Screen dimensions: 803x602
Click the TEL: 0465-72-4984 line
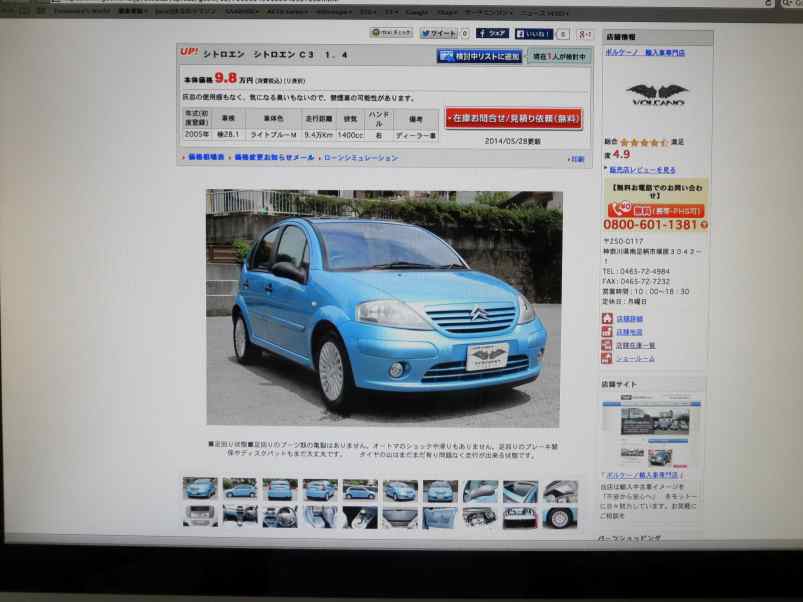[636, 271]
